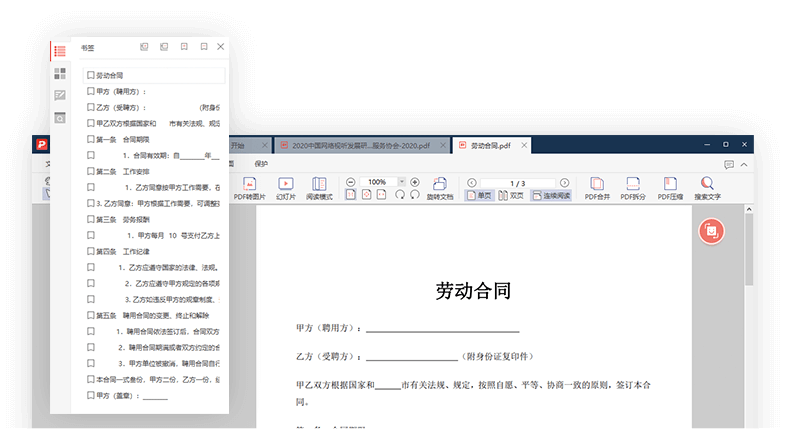The width and height of the screenshot is (785, 429).
Task: Open the zoom percentage dropdown
Action: coord(400,182)
